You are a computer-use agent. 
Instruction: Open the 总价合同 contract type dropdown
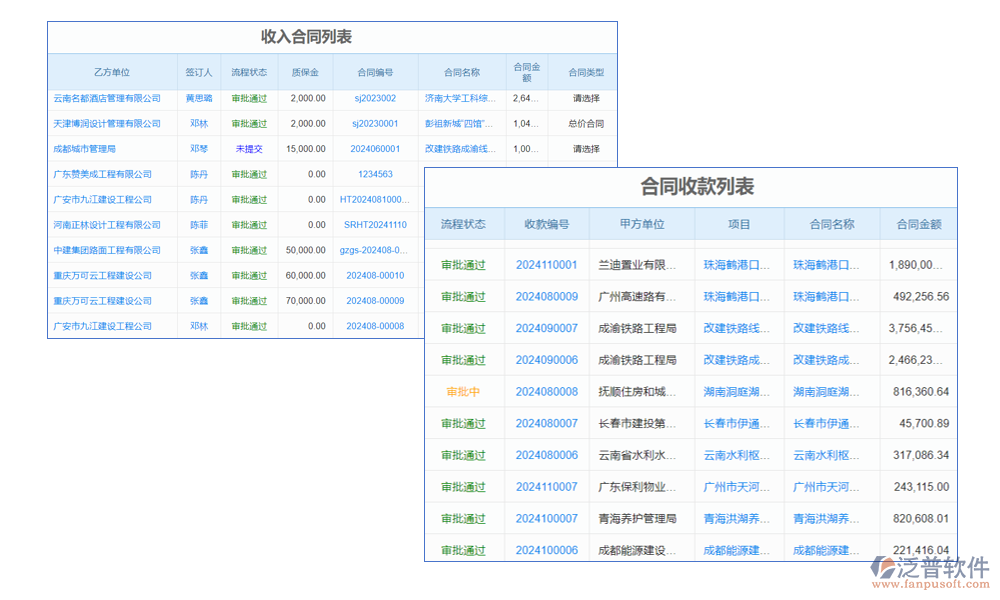585,123
